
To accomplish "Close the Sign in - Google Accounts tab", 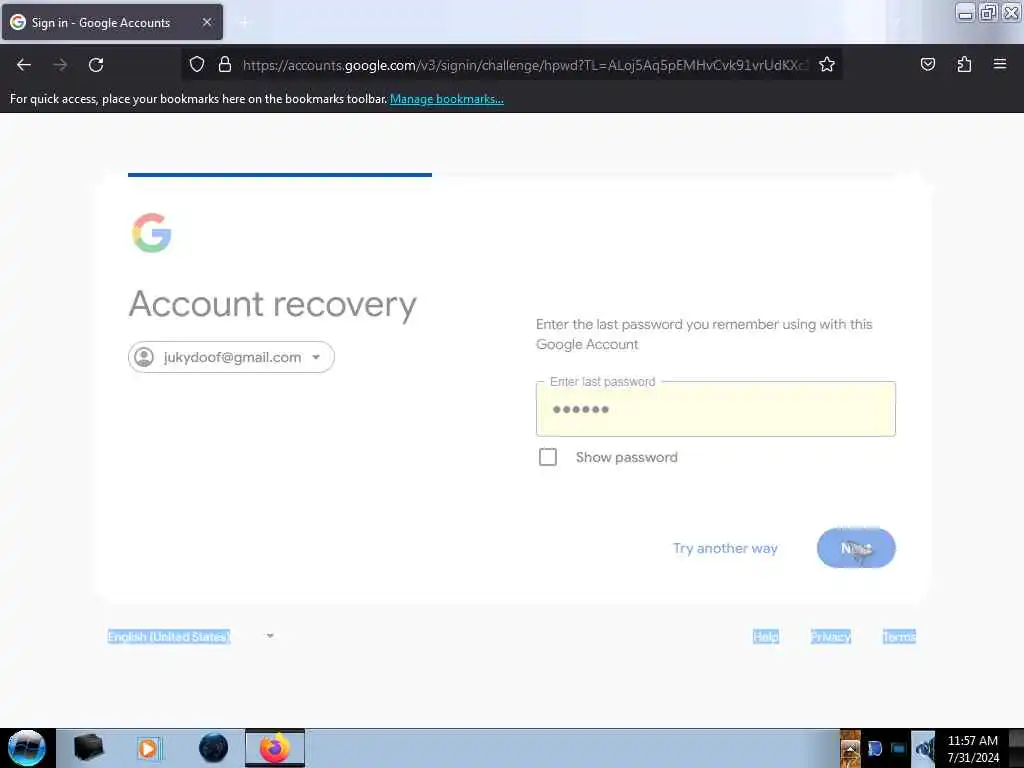I will pyautogui.click(x=207, y=22).
